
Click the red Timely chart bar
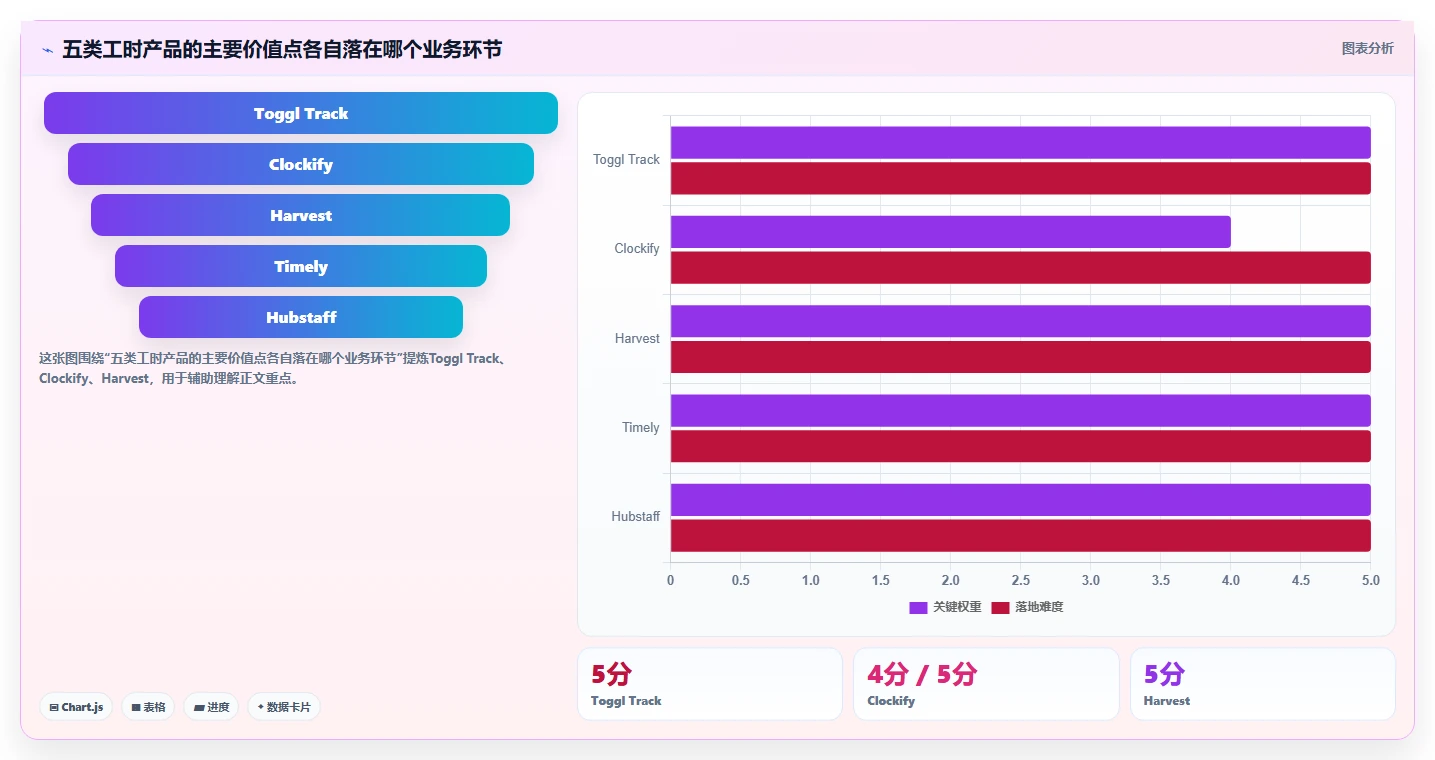1020,446
